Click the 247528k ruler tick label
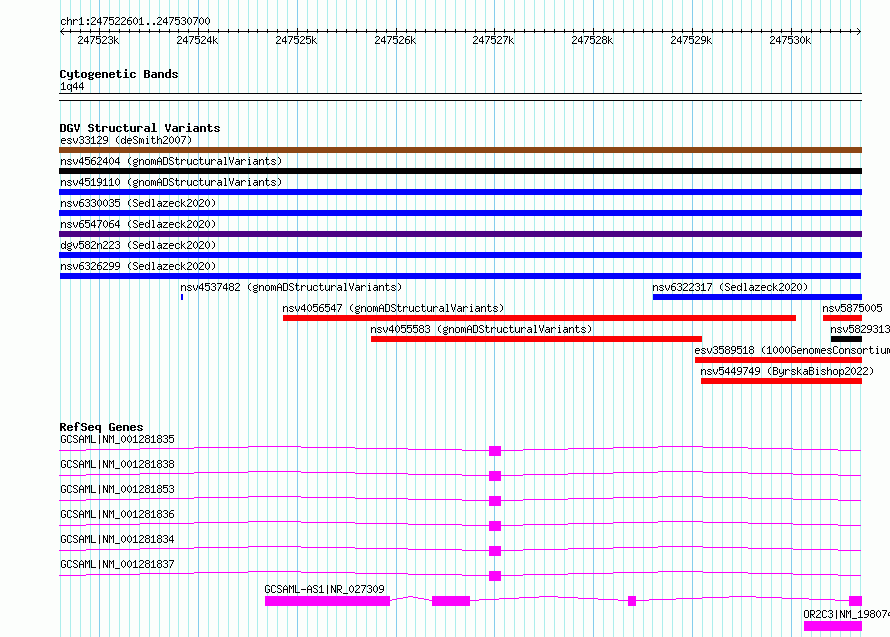Viewport: 890px width, 637px height. pyautogui.click(x=592, y=40)
